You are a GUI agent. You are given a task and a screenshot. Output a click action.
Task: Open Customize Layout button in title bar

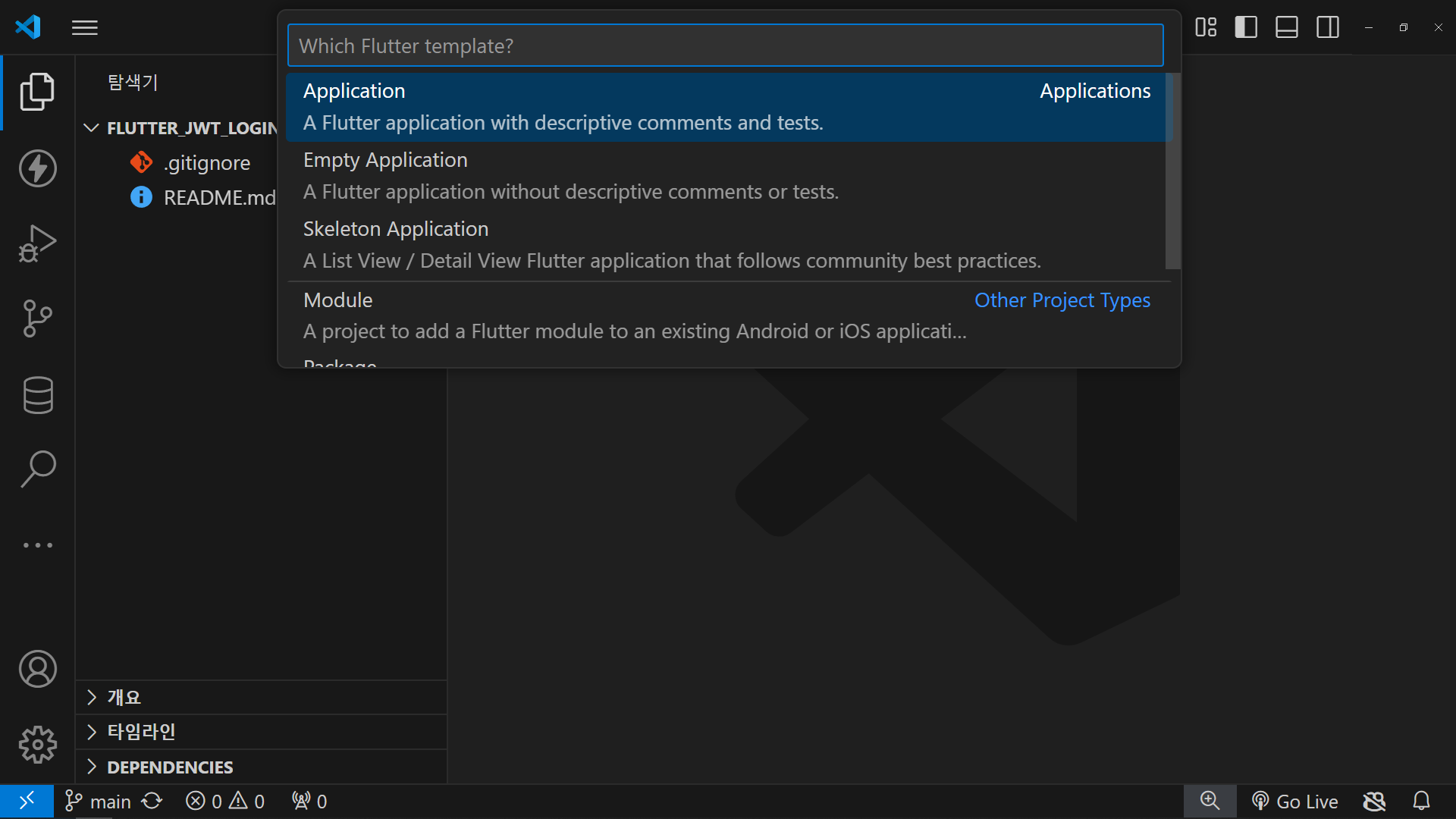[x=1206, y=27]
